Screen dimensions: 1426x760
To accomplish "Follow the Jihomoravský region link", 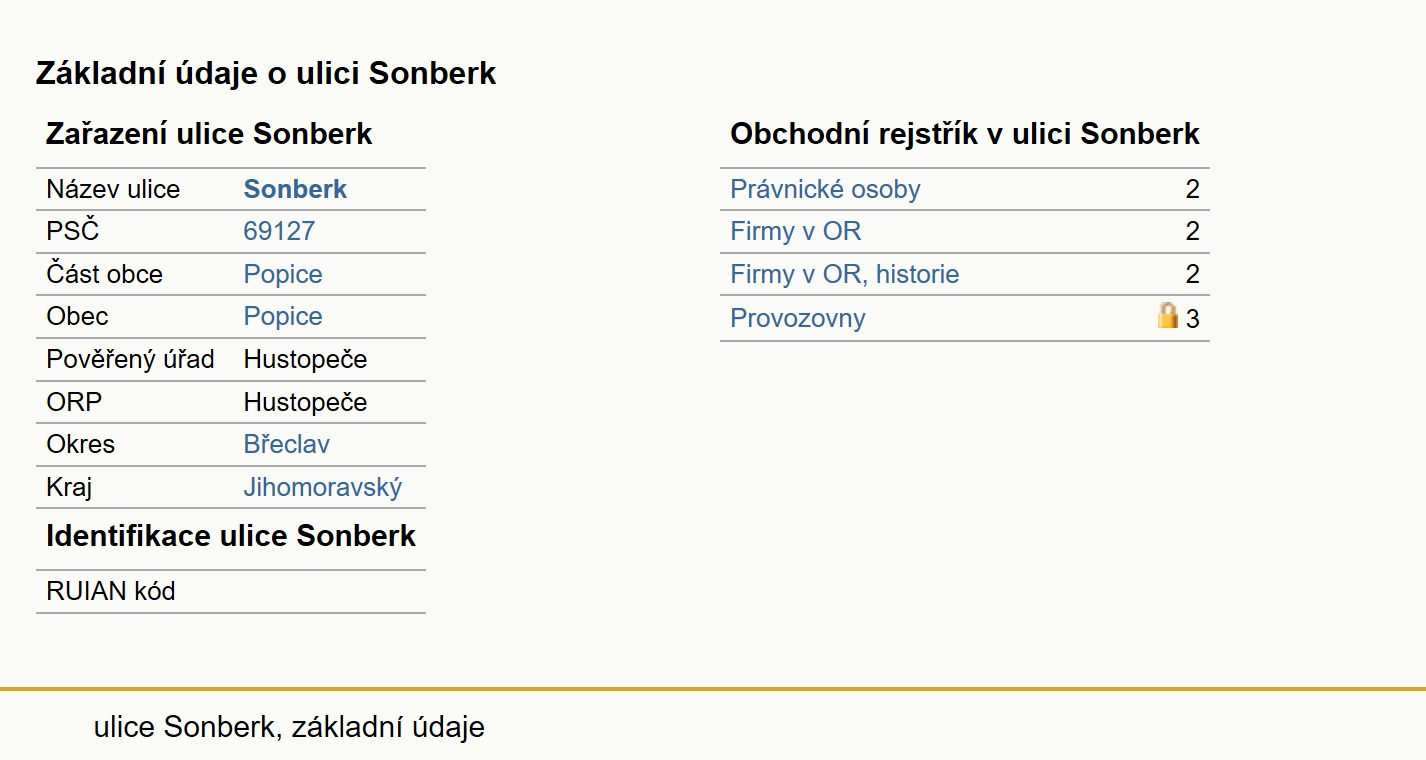I will (323, 487).
